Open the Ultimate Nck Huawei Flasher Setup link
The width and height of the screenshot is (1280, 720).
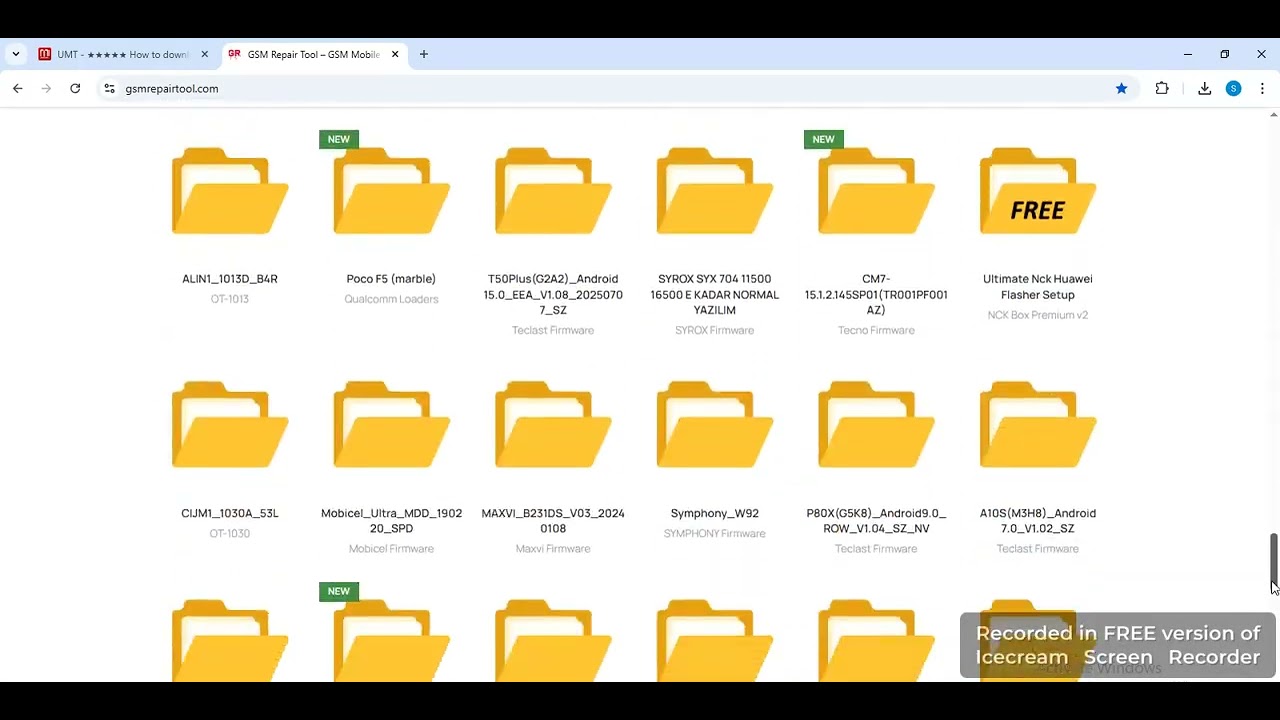pos(1038,287)
